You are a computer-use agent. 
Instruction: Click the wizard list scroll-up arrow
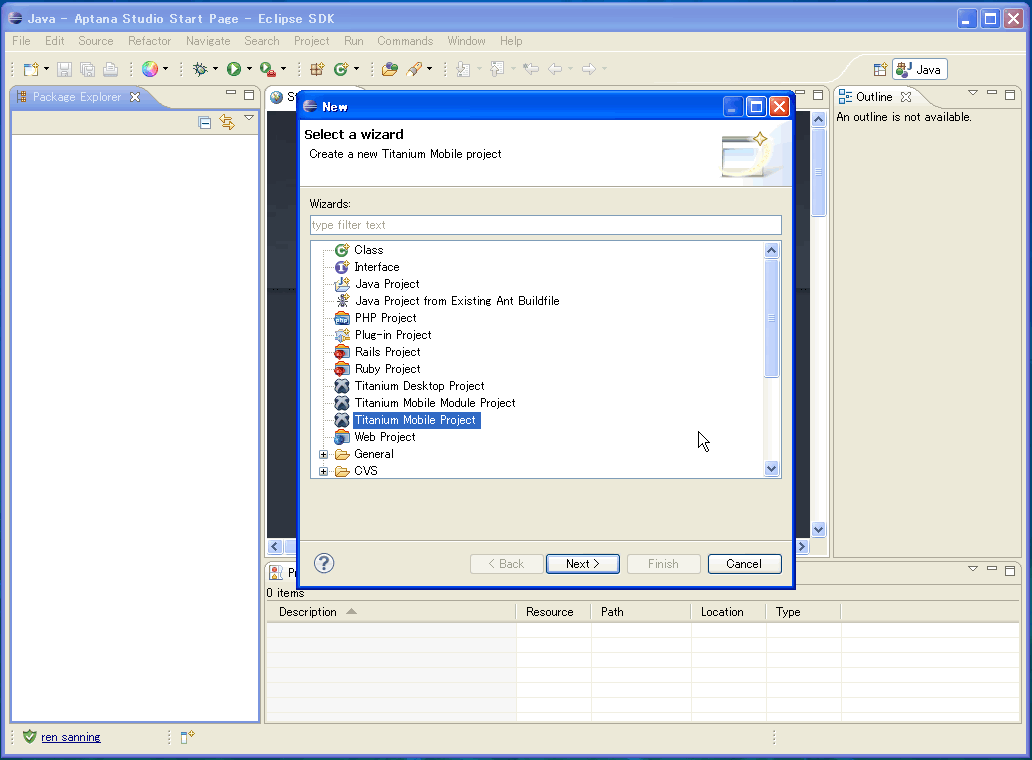[772, 250]
